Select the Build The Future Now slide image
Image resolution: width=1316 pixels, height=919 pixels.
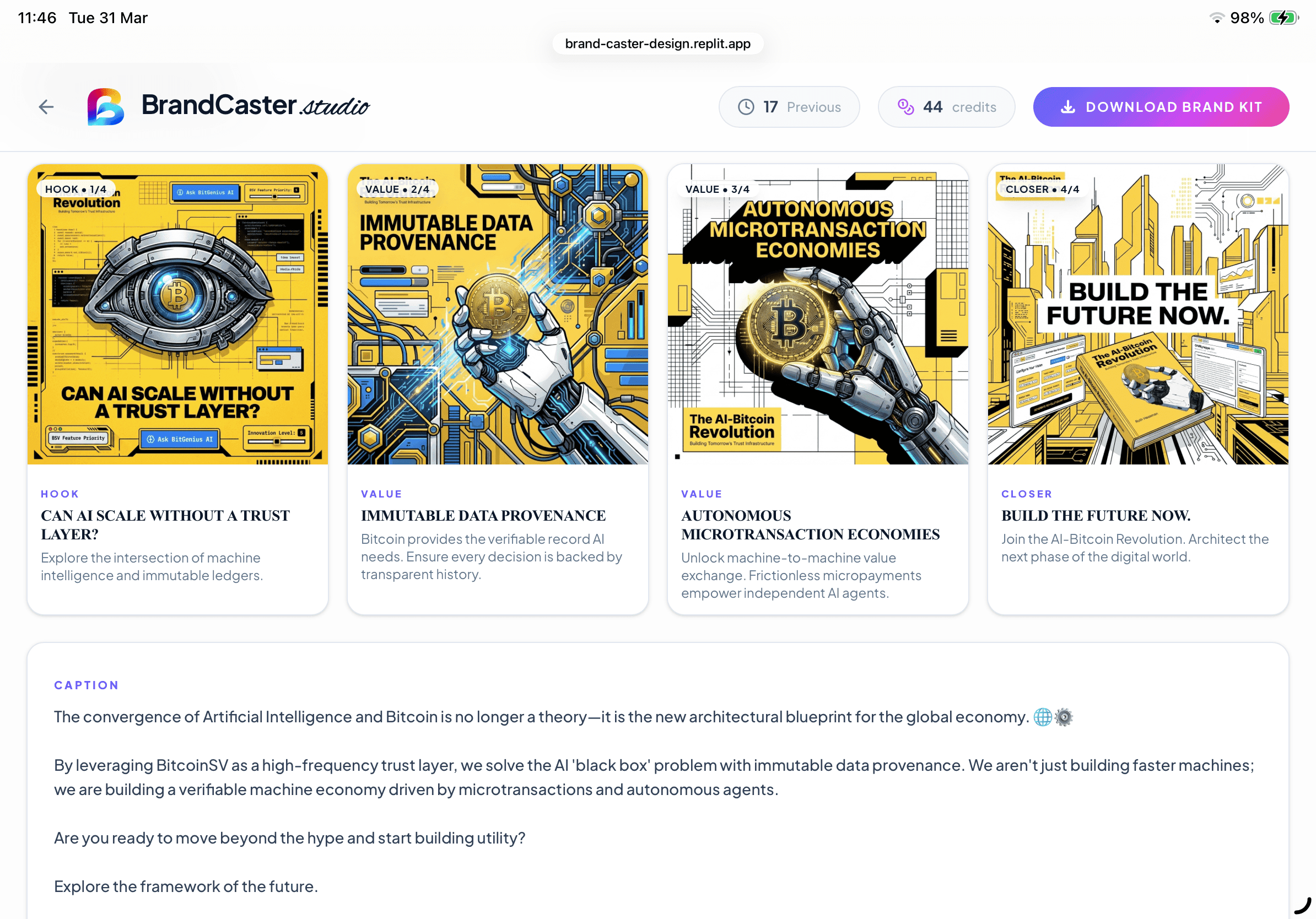1138,315
